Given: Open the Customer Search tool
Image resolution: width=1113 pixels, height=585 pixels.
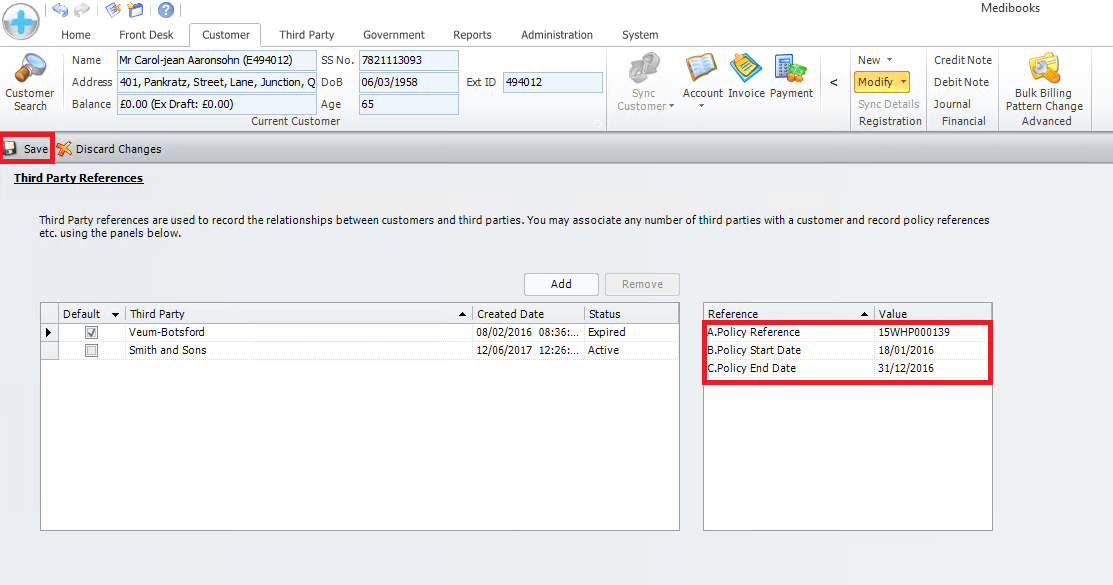Looking at the screenshot, I should [29, 82].
